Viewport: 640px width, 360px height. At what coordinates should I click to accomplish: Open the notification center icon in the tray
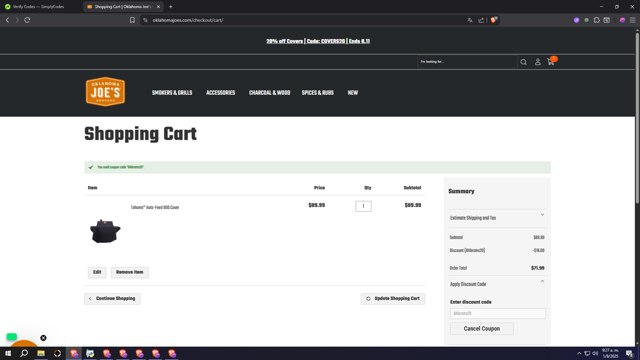(630, 353)
